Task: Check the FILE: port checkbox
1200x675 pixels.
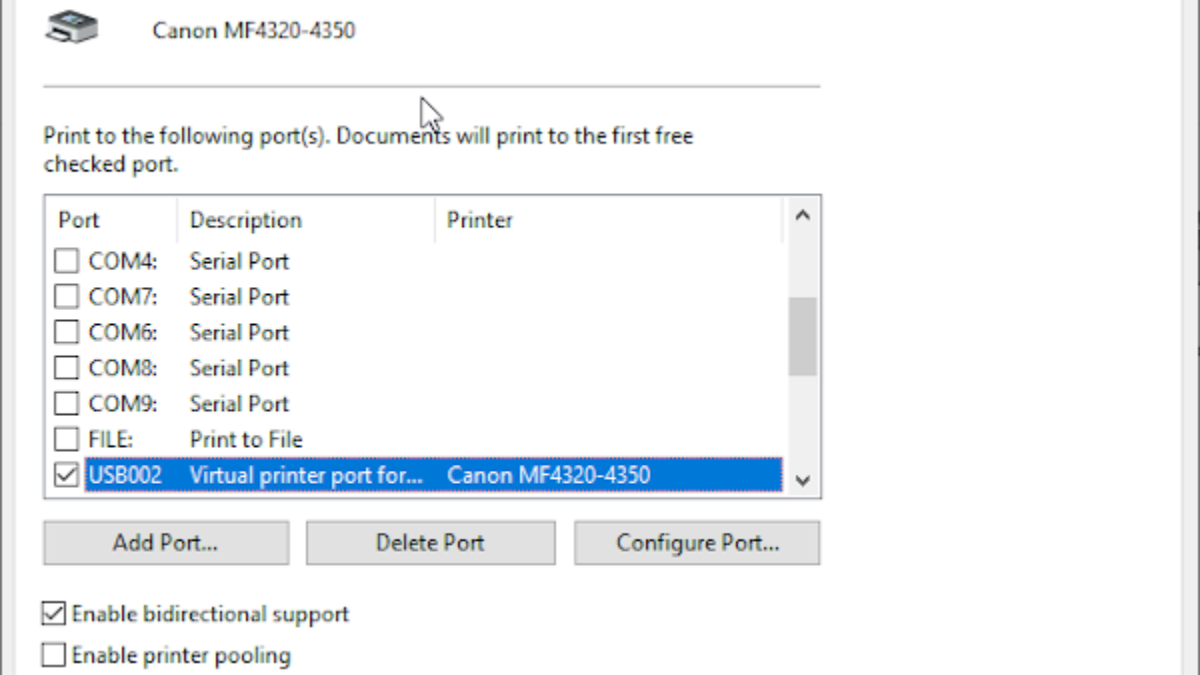Action: (x=66, y=439)
